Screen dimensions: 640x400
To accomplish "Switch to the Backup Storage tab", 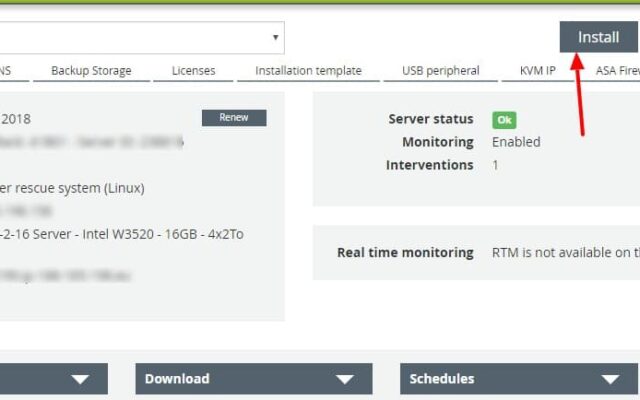I will tap(91, 71).
